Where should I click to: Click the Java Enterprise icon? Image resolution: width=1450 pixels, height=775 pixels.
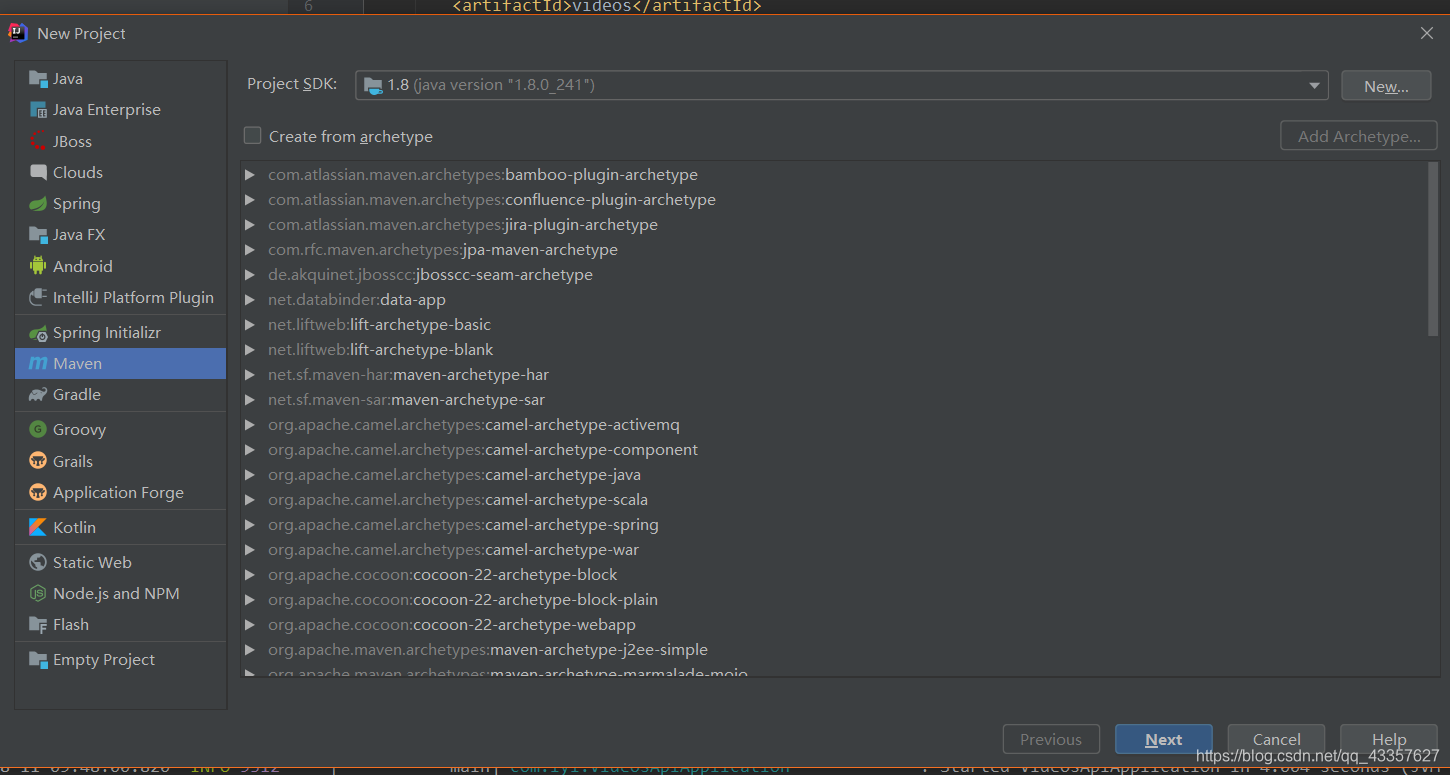[38, 110]
